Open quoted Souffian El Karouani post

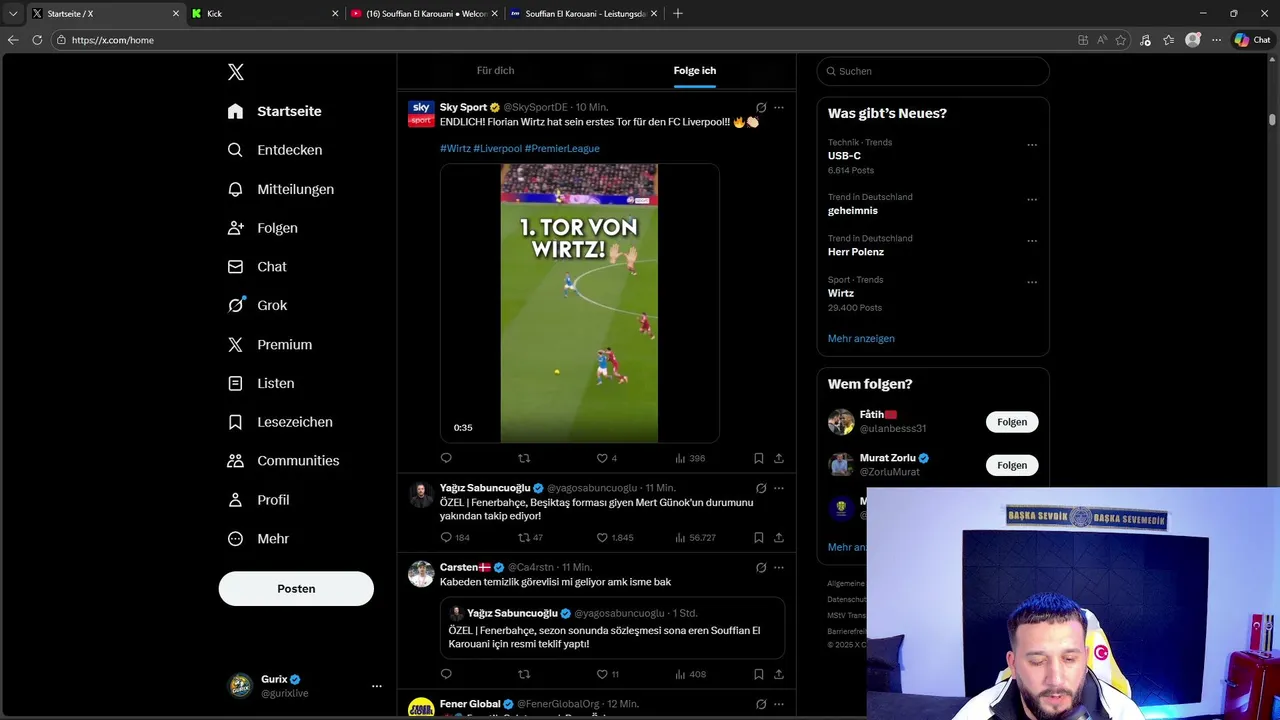pos(612,628)
